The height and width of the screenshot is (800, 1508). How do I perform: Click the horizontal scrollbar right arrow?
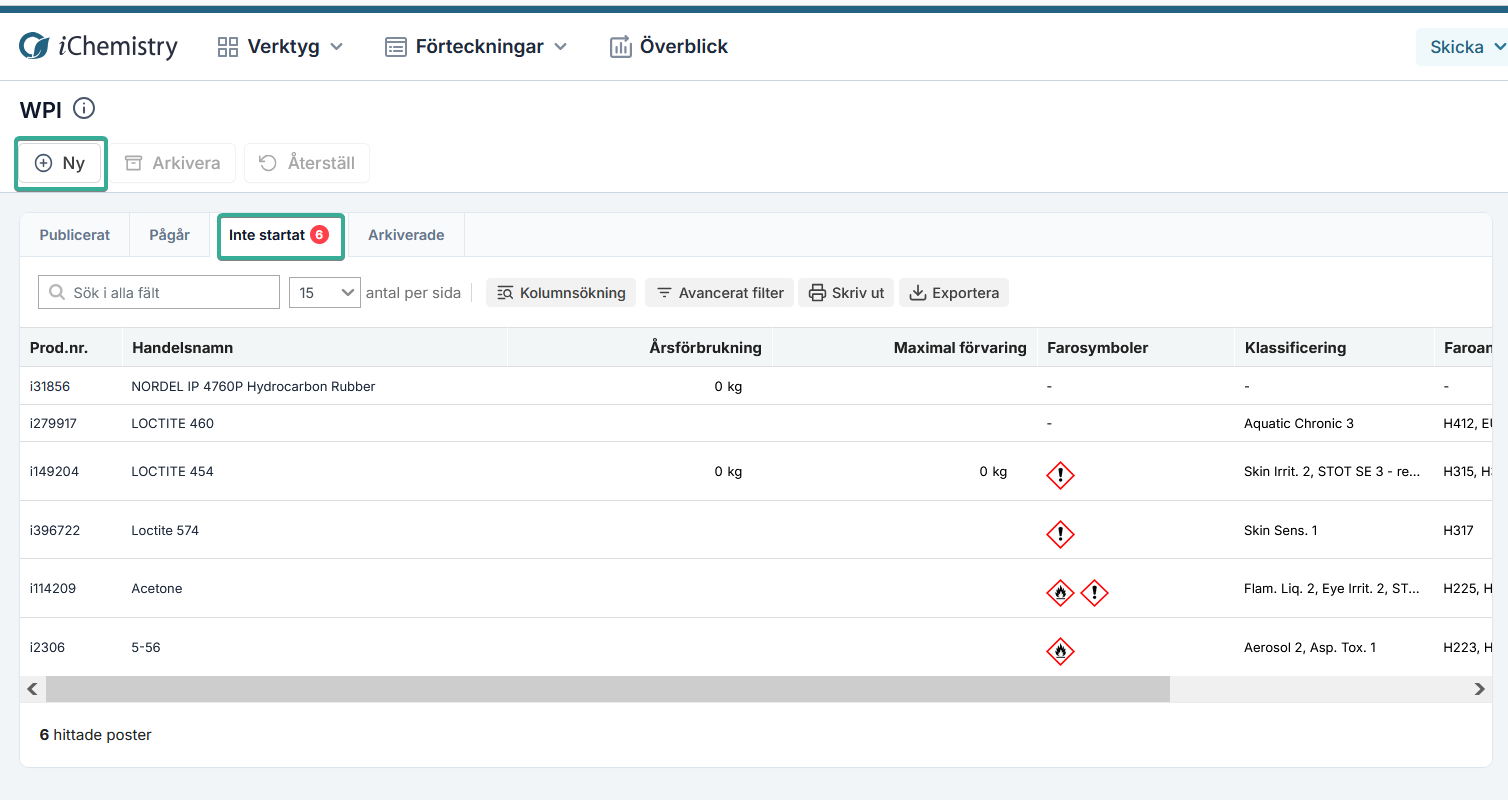pos(1480,689)
